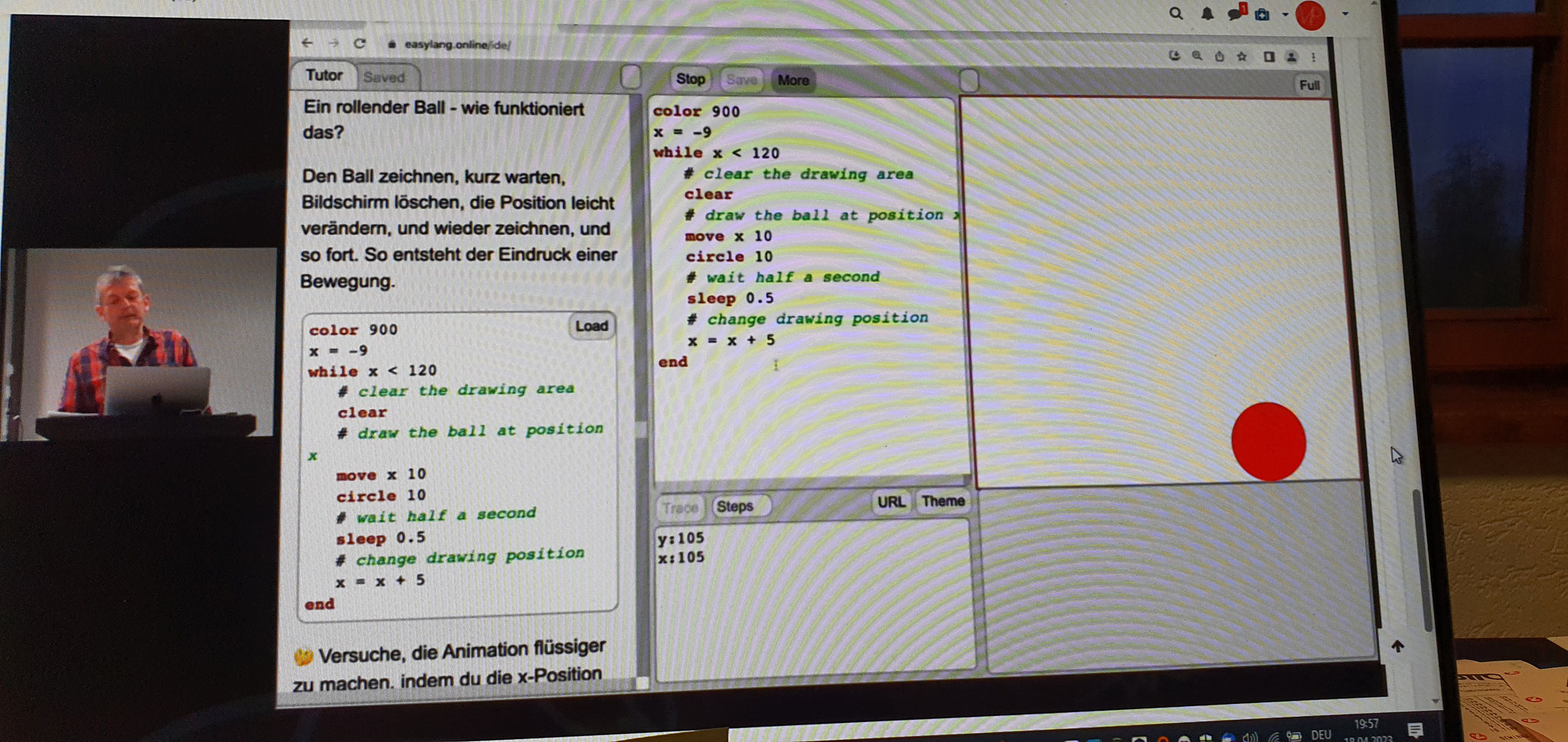Click 'move x 10' in the editor
This screenshot has height=742, width=1568.
pos(728,236)
